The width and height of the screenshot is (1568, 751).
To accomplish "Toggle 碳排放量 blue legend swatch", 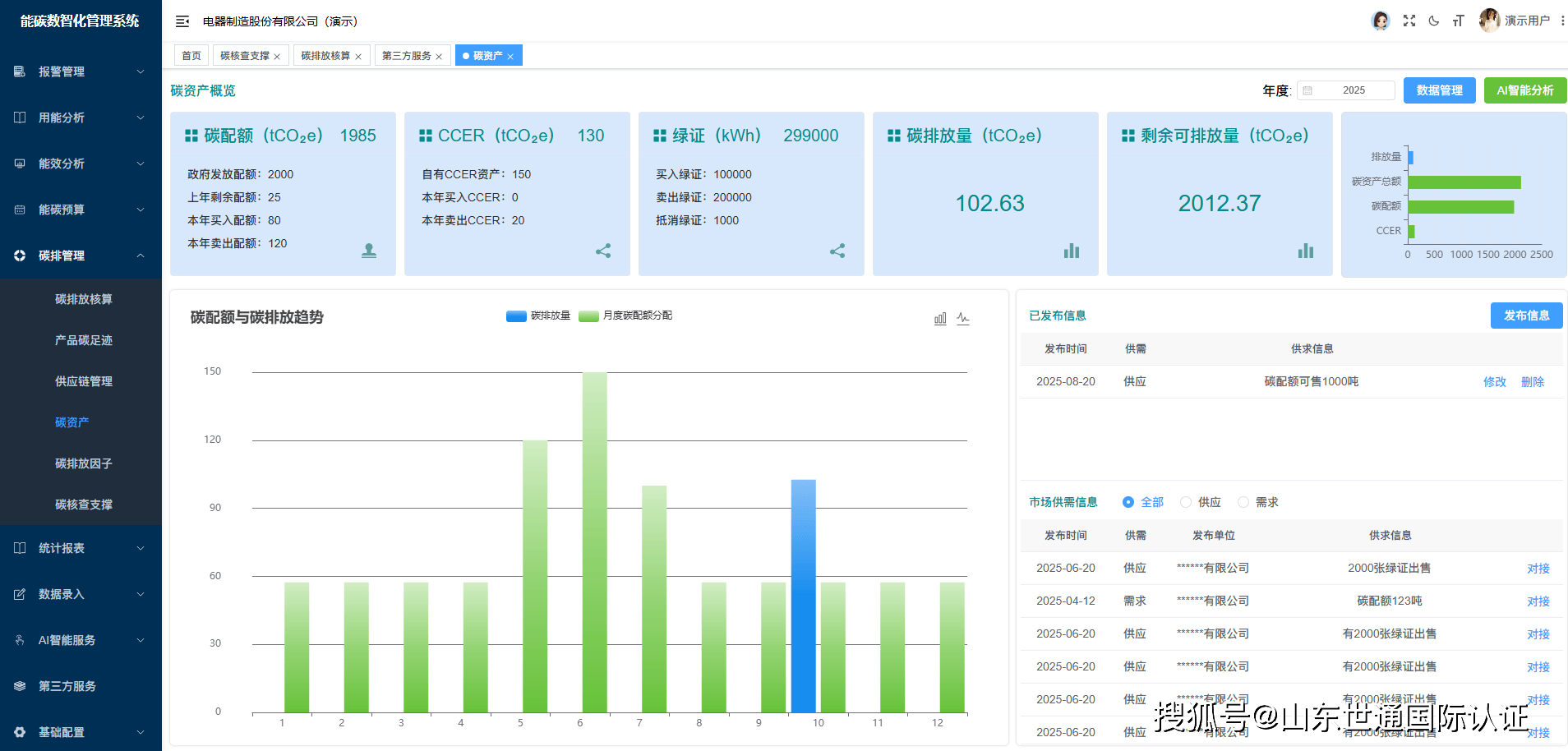I will click(x=516, y=316).
